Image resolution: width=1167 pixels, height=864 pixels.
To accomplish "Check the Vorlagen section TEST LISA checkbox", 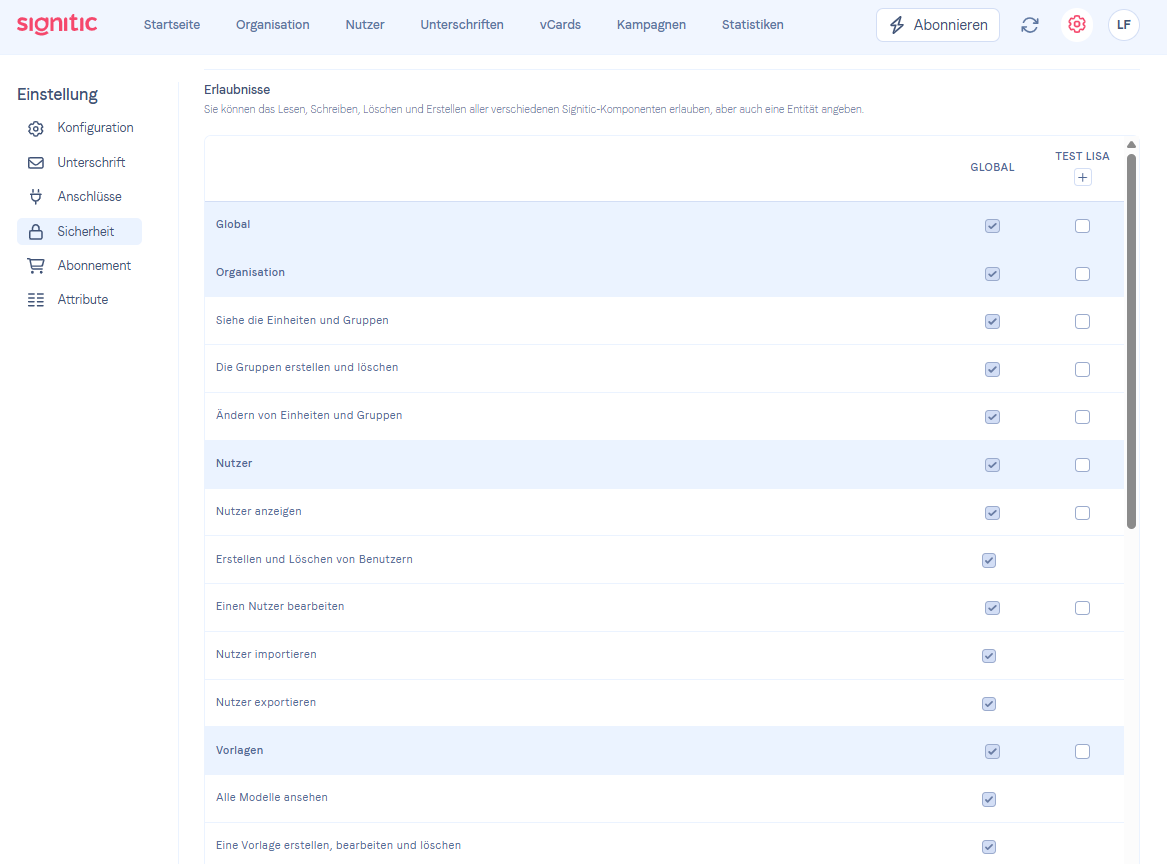I will (x=1082, y=752).
